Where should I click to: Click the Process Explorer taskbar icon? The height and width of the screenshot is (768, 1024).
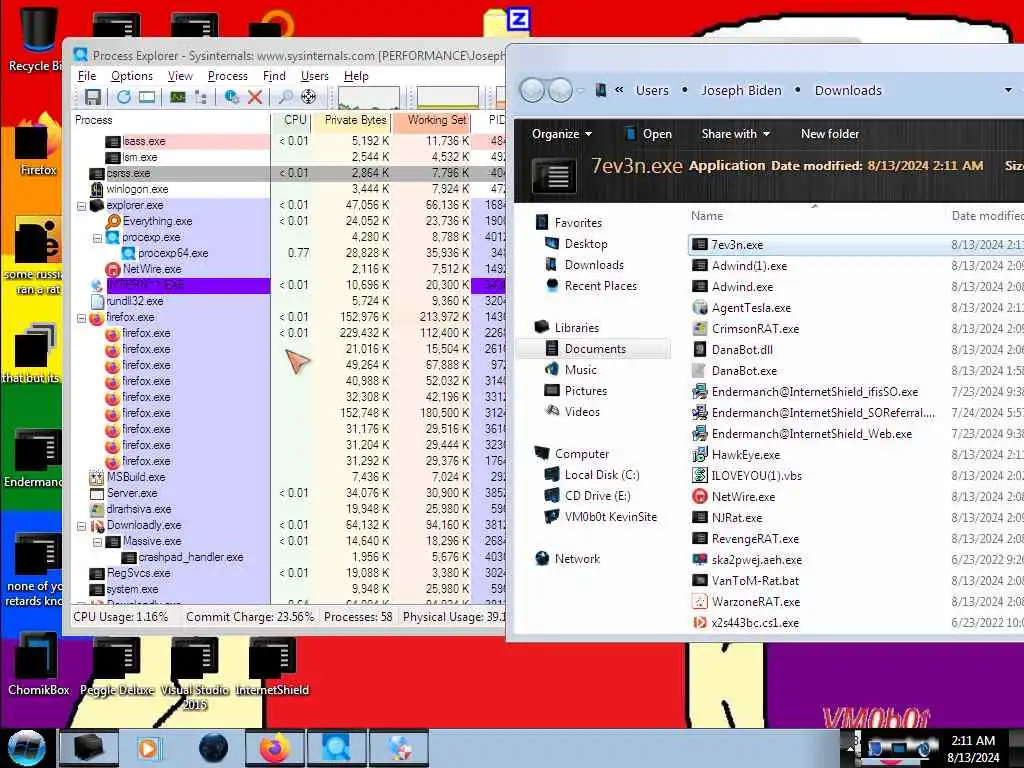pyautogui.click(x=336, y=748)
